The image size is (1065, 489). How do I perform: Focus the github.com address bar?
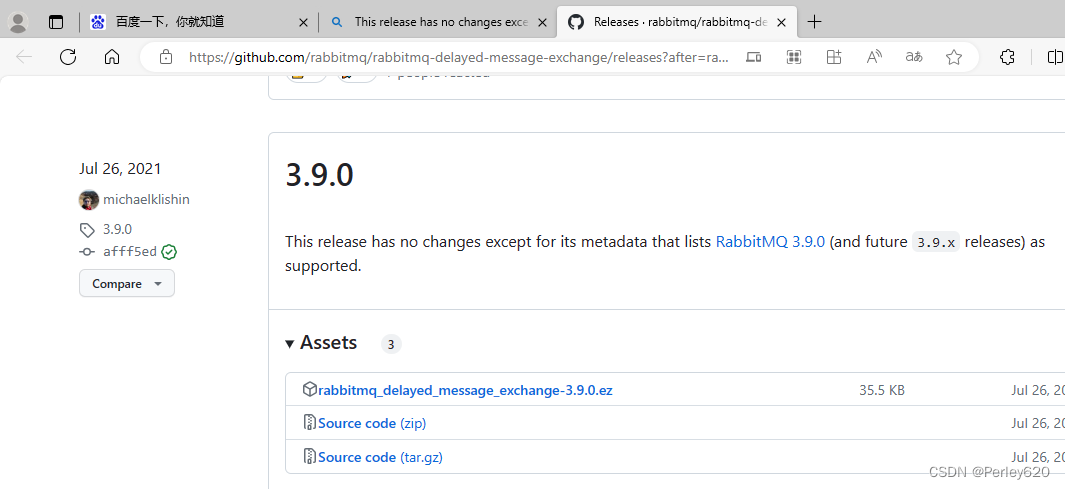(x=458, y=57)
